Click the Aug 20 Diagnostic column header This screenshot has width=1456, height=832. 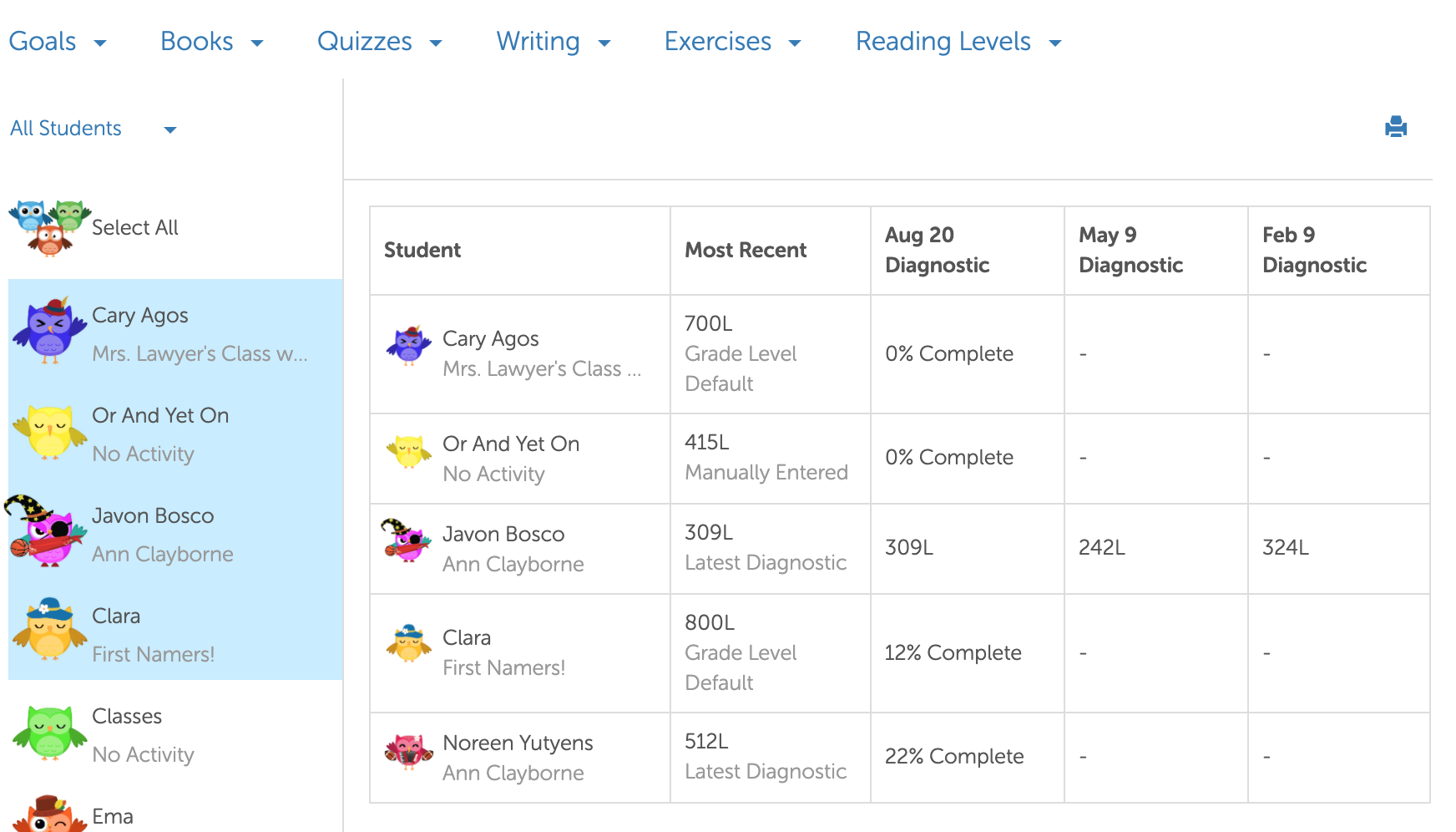pyautogui.click(x=937, y=250)
